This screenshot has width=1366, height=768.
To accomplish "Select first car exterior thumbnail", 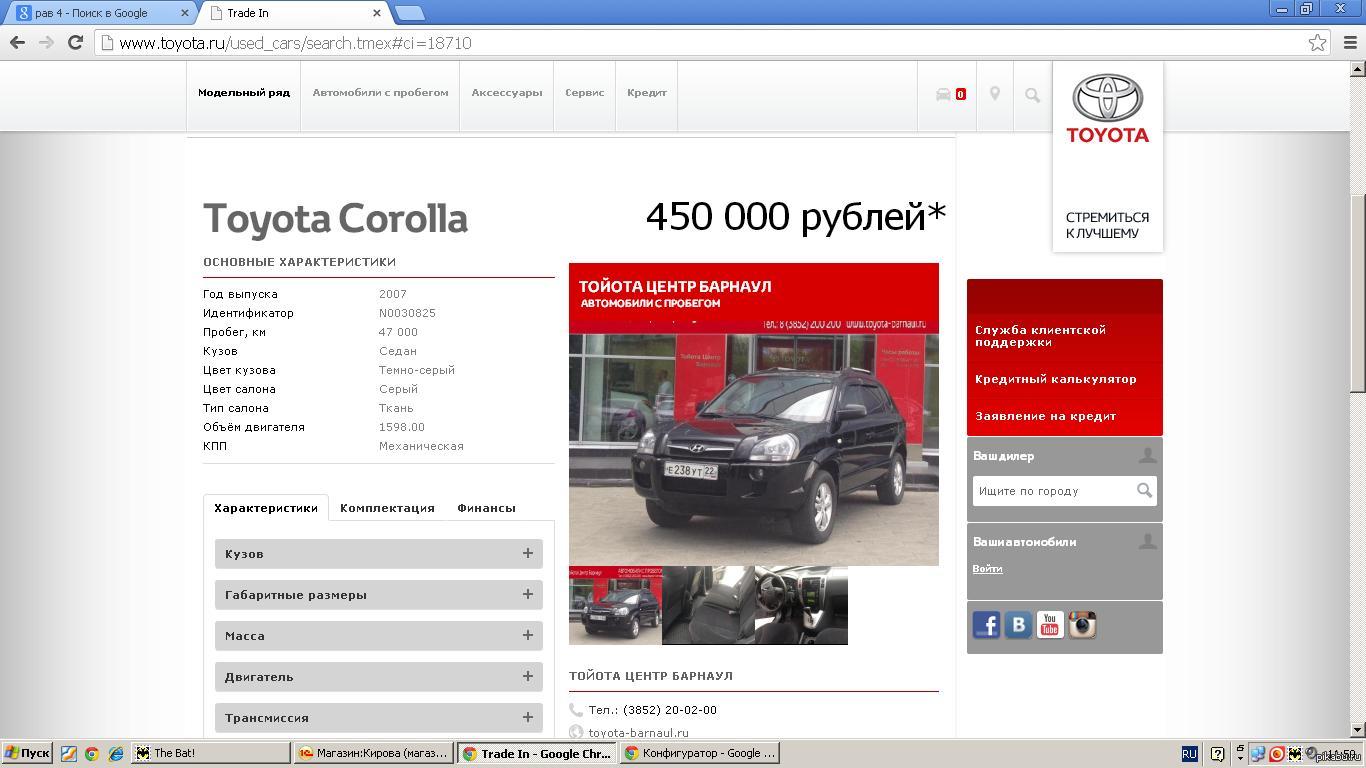I will point(615,605).
